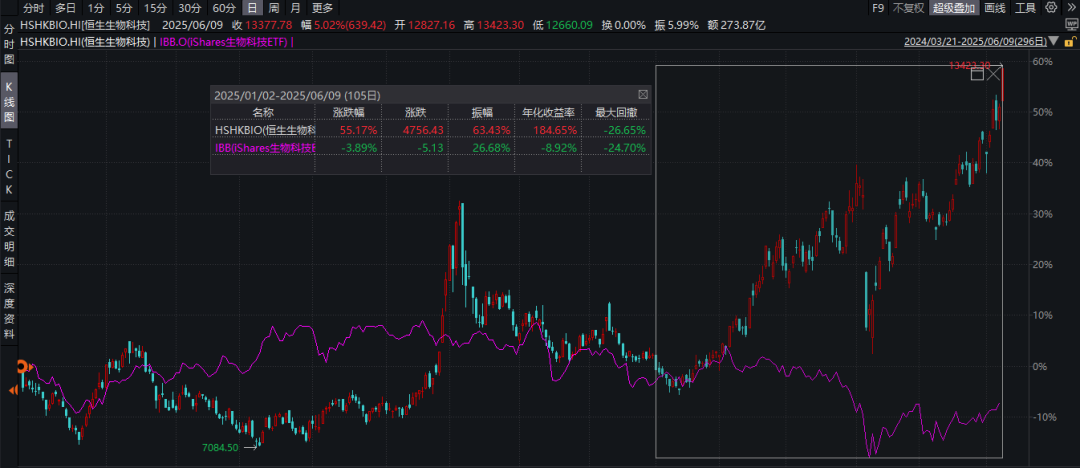Close the range selection box
The width and height of the screenshot is (1080, 468).
(x=994, y=73)
